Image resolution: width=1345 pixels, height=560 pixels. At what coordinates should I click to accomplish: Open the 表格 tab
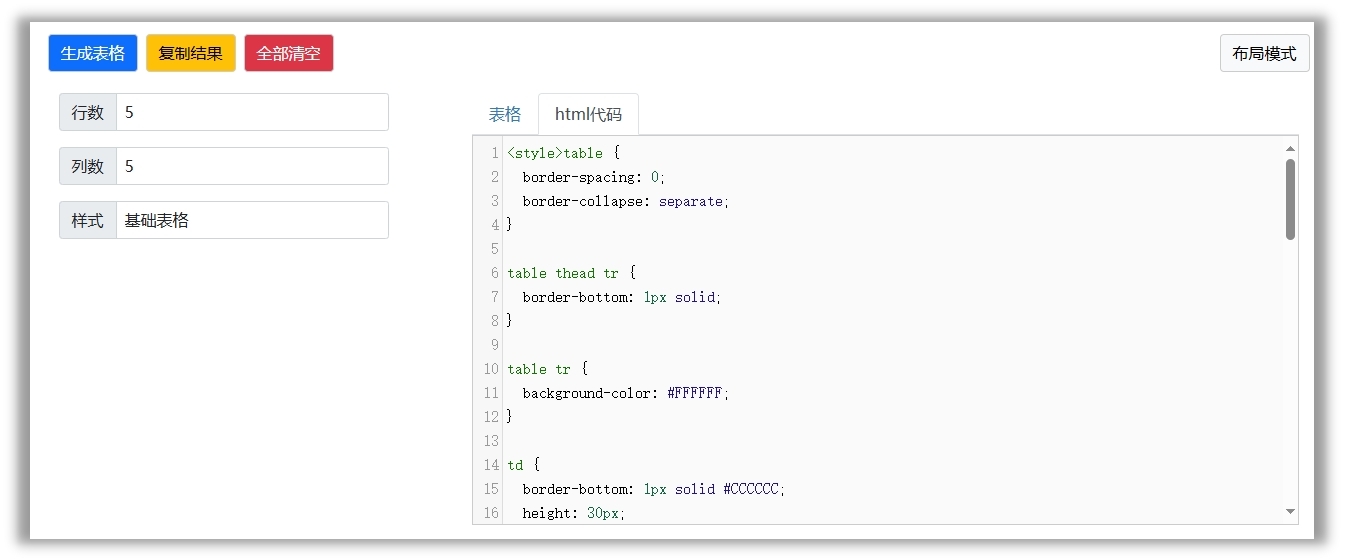(505, 114)
